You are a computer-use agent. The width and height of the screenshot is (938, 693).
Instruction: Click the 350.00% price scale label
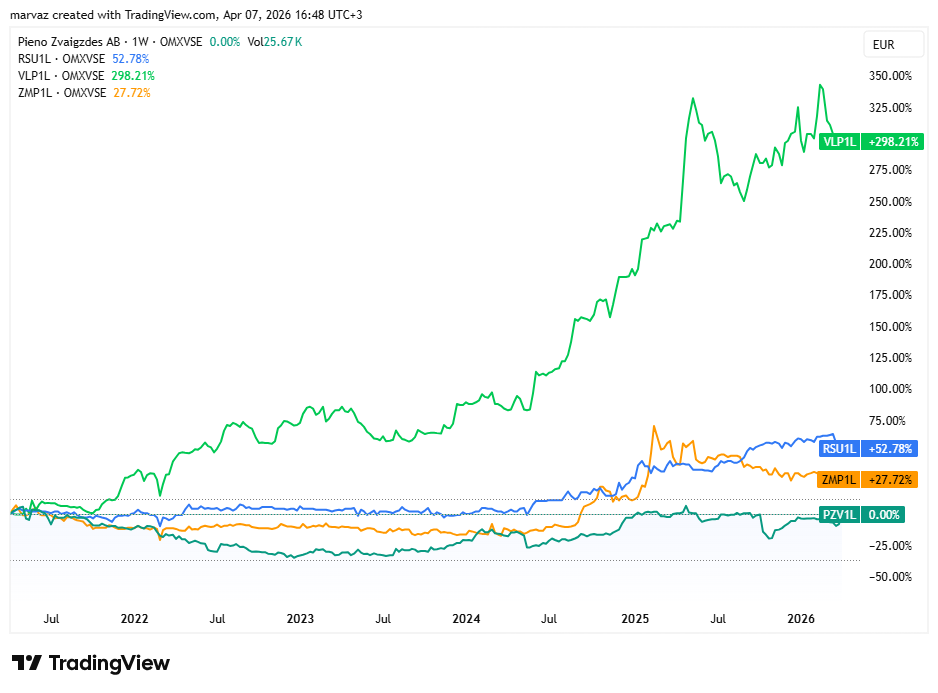point(890,76)
